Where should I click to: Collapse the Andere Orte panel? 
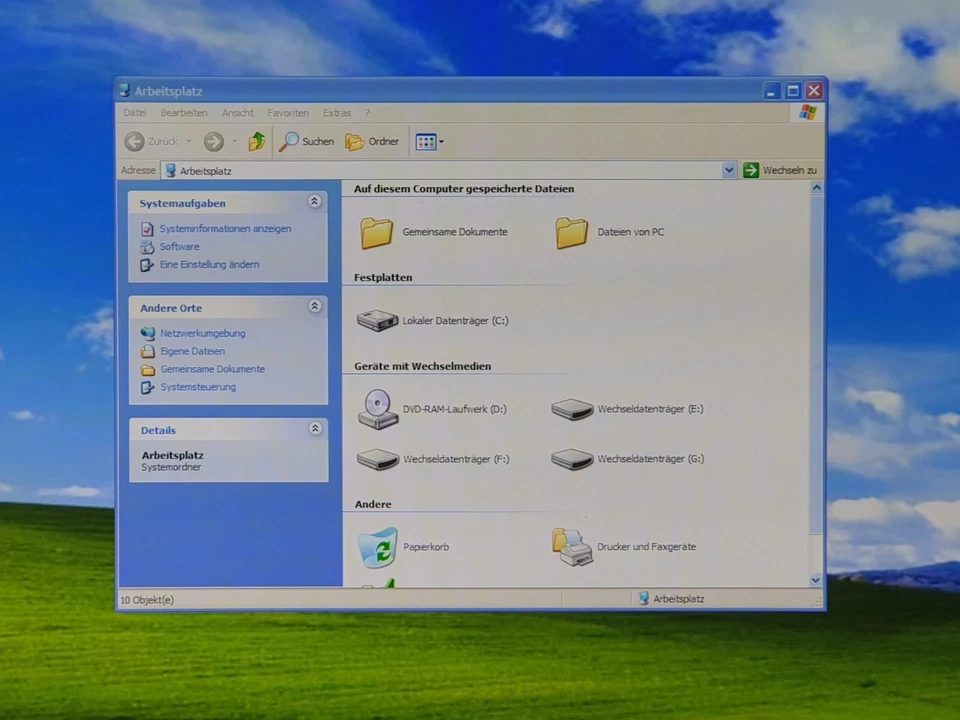click(x=315, y=306)
